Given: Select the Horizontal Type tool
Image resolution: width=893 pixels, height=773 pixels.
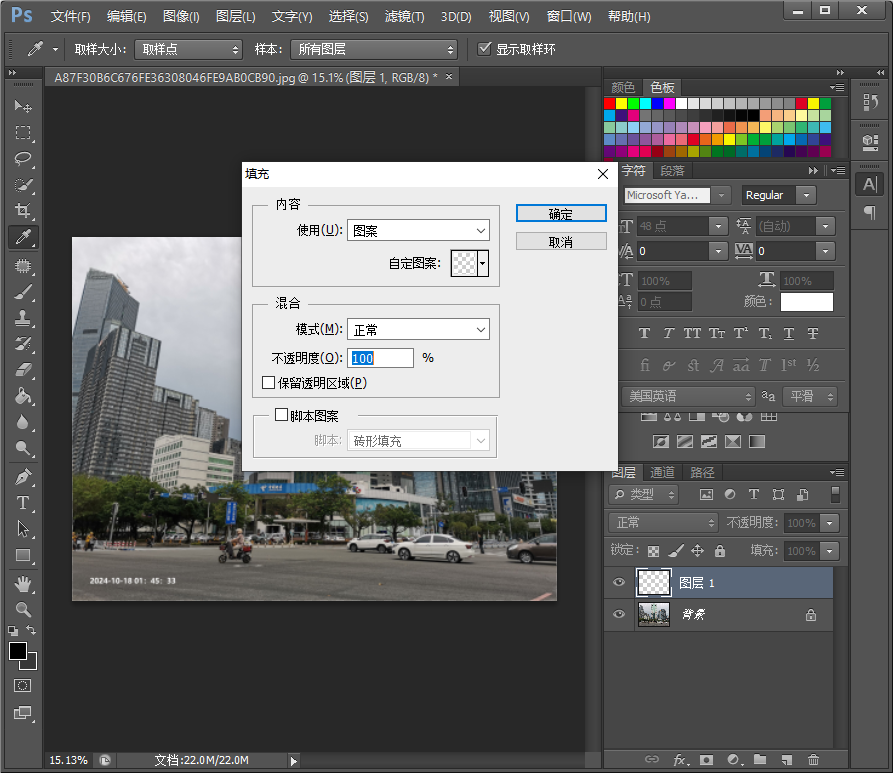Looking at the screenshot, I should click(23, 503).
